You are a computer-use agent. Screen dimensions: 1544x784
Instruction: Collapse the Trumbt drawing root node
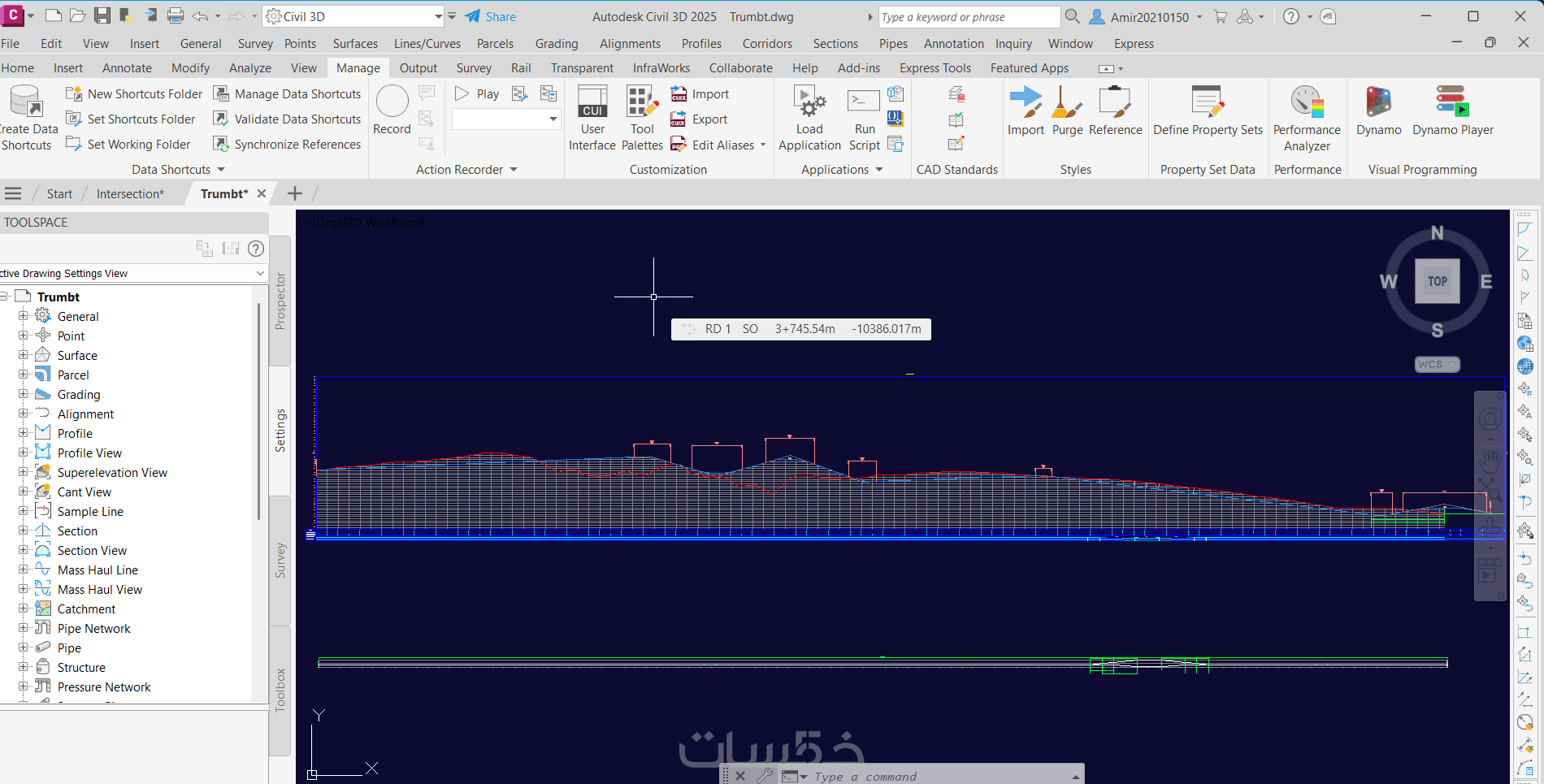coord(4,297)
